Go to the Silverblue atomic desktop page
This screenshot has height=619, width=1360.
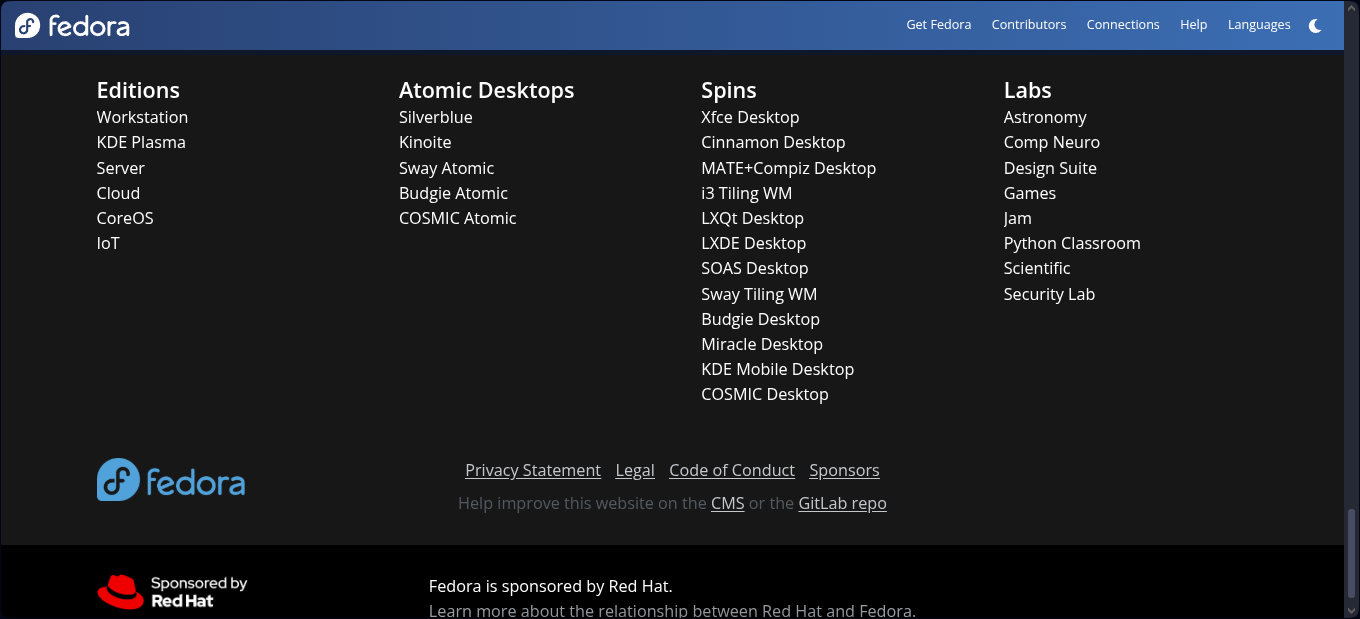tap(435, 117)
